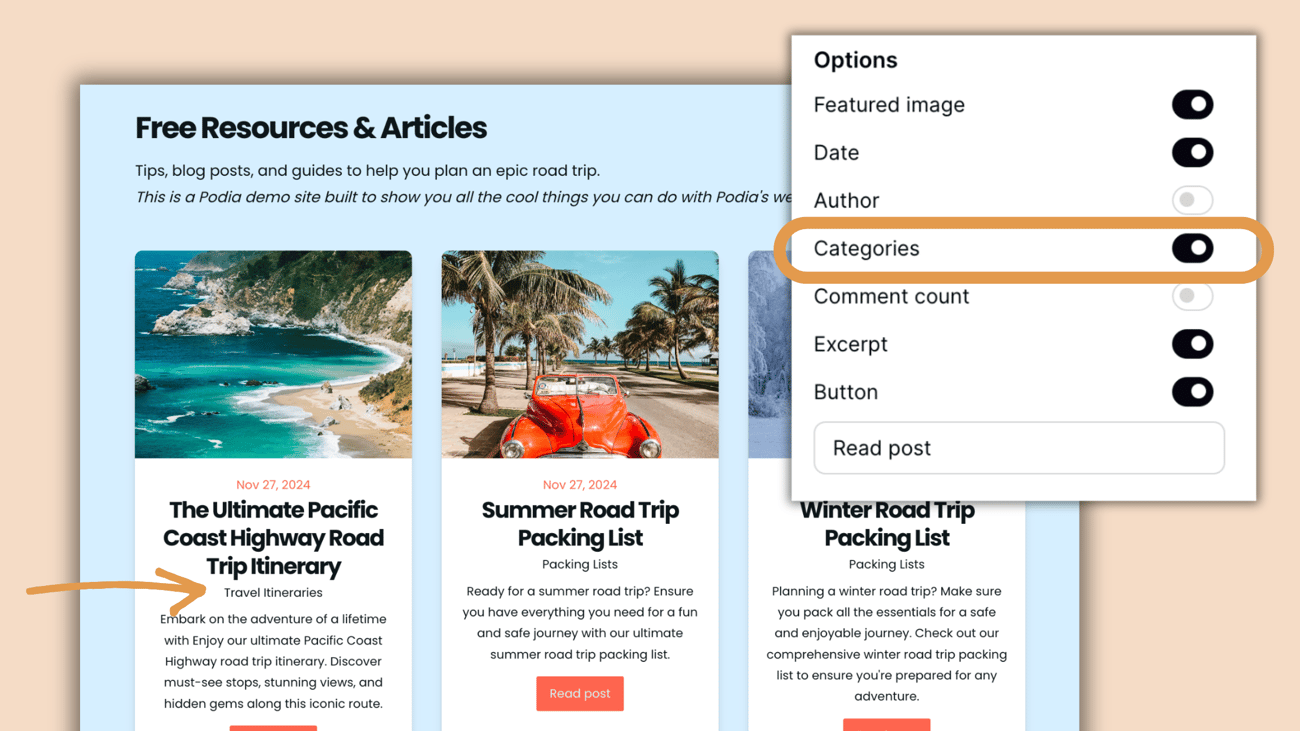Open the Pacific Coast Highway coastline image
The width and height of the screenshot is (1300, 731).
pyautogui.click(x=273, y=354)
